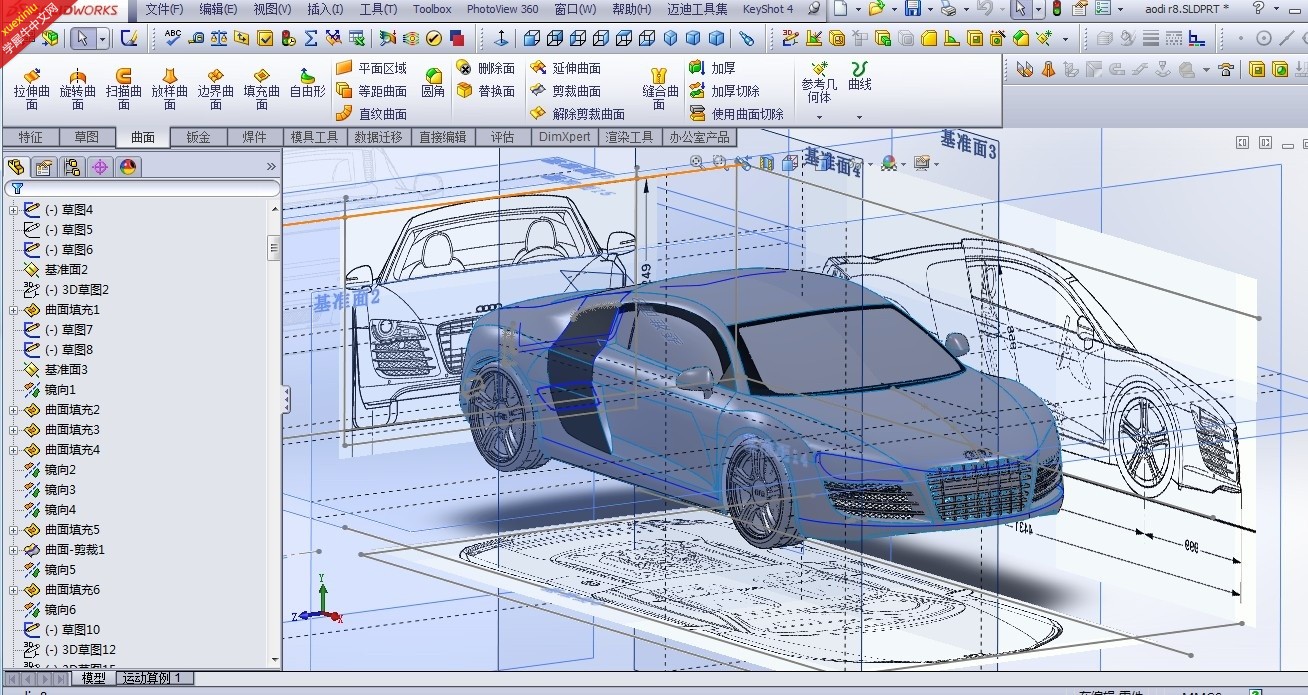Open the 曲线 curves tool
This screenshot has width=1308, height=695.
pyautogui.click(x=859, y=76)
